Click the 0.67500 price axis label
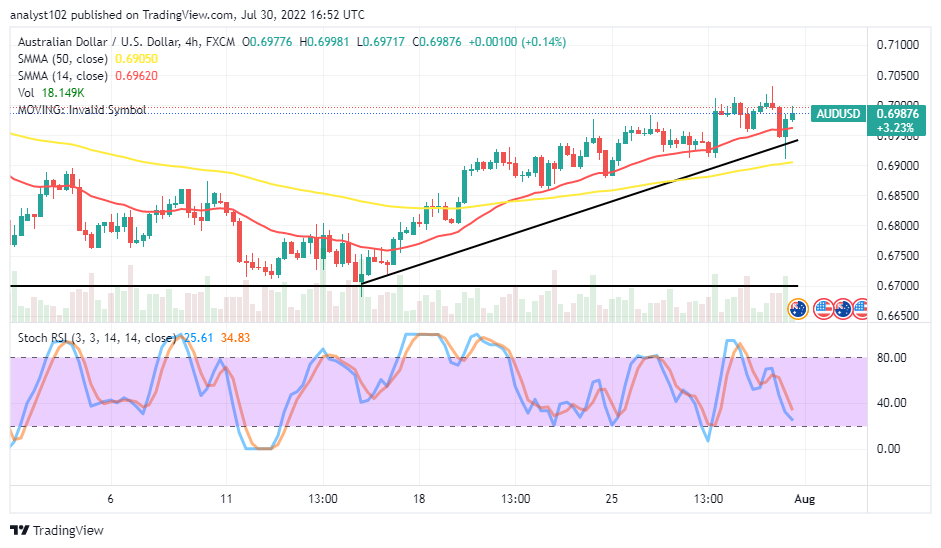The height and width of the screenshot is (548, 941). [898, 256]
